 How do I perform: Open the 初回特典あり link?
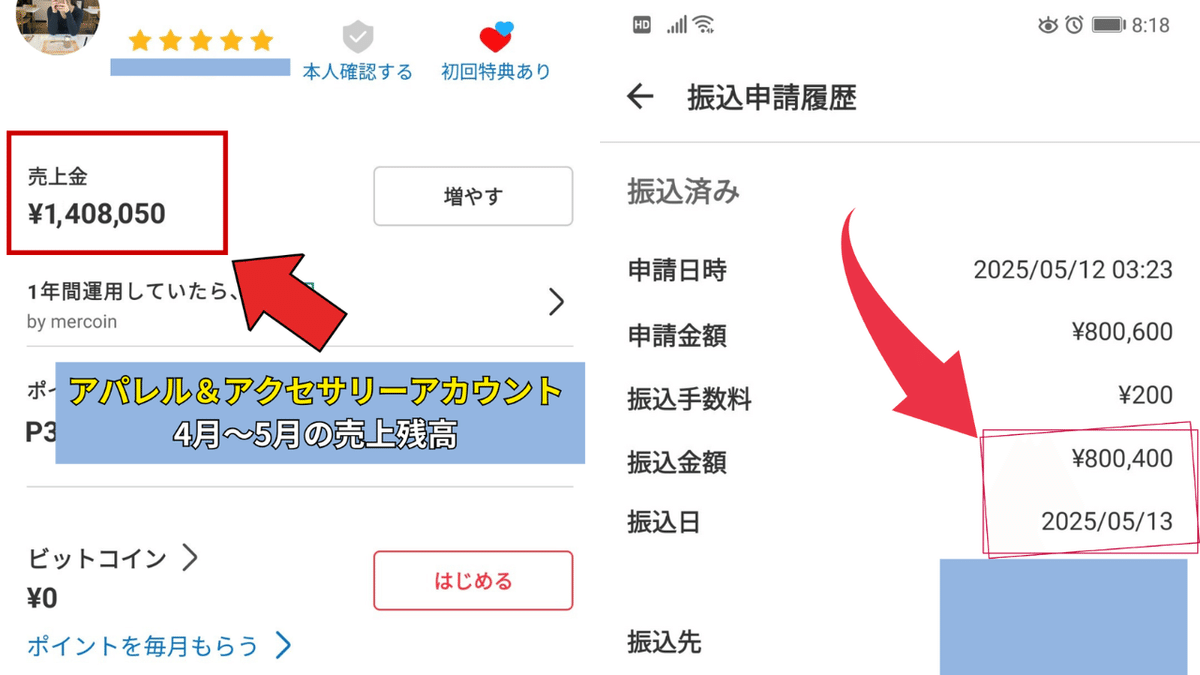point(496,72)
